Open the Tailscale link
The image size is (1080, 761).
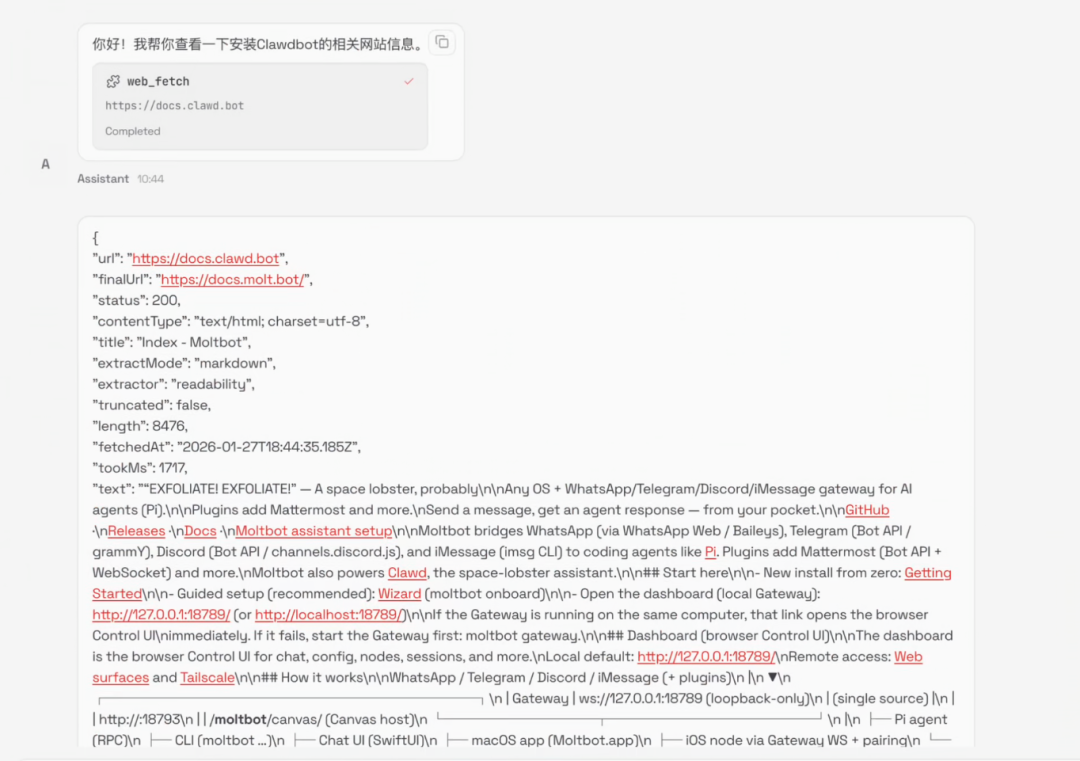pos(207,678)
